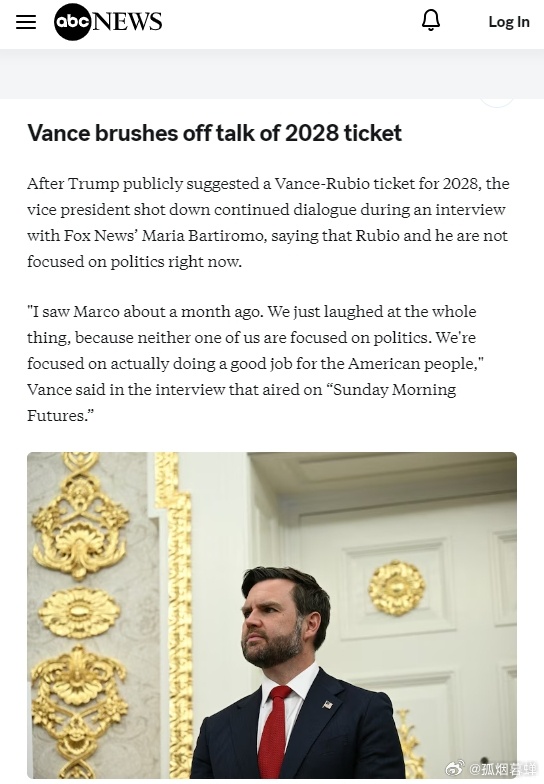The image size is (544, 784).
Task: Click the NEWS wordmark in header
Action: click(x=127, y=22)
